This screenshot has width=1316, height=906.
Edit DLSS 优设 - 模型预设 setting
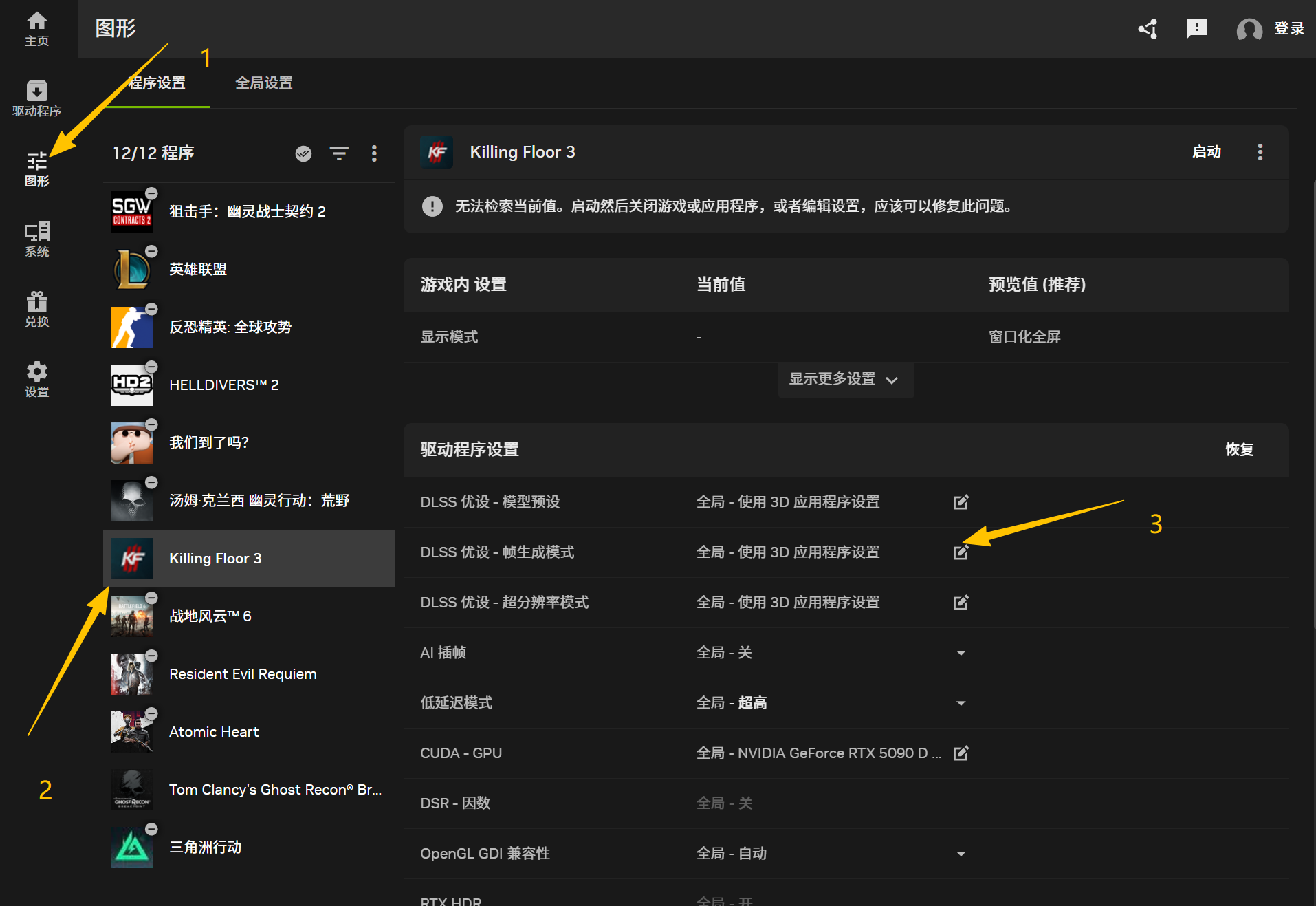pyautogui.click(x=961, y=502)
